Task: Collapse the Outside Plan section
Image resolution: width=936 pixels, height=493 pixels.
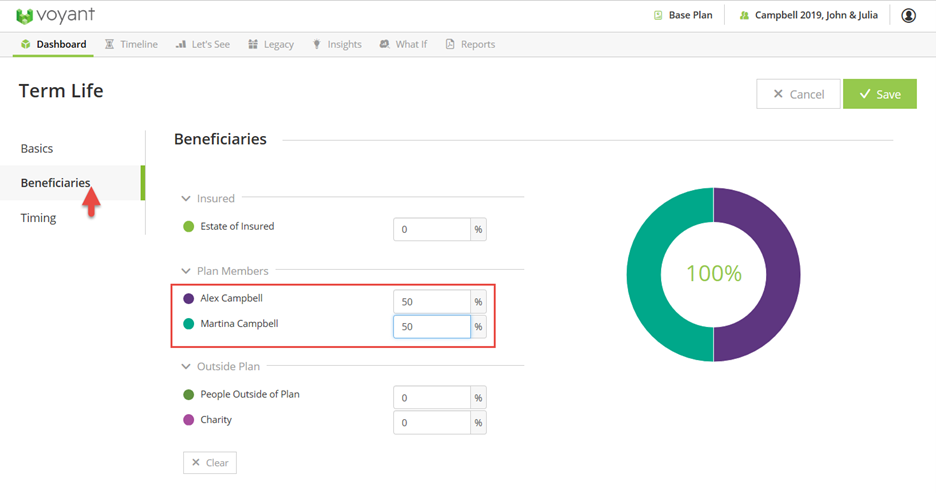Action: (x=186, y=367)
